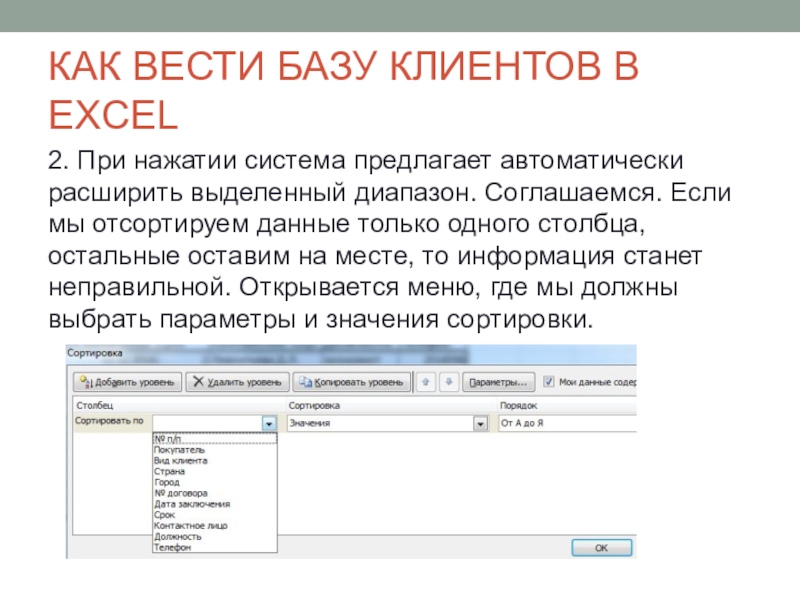
Task: Choose 'Срок' from the dropdown list
Action: (215, 515)
